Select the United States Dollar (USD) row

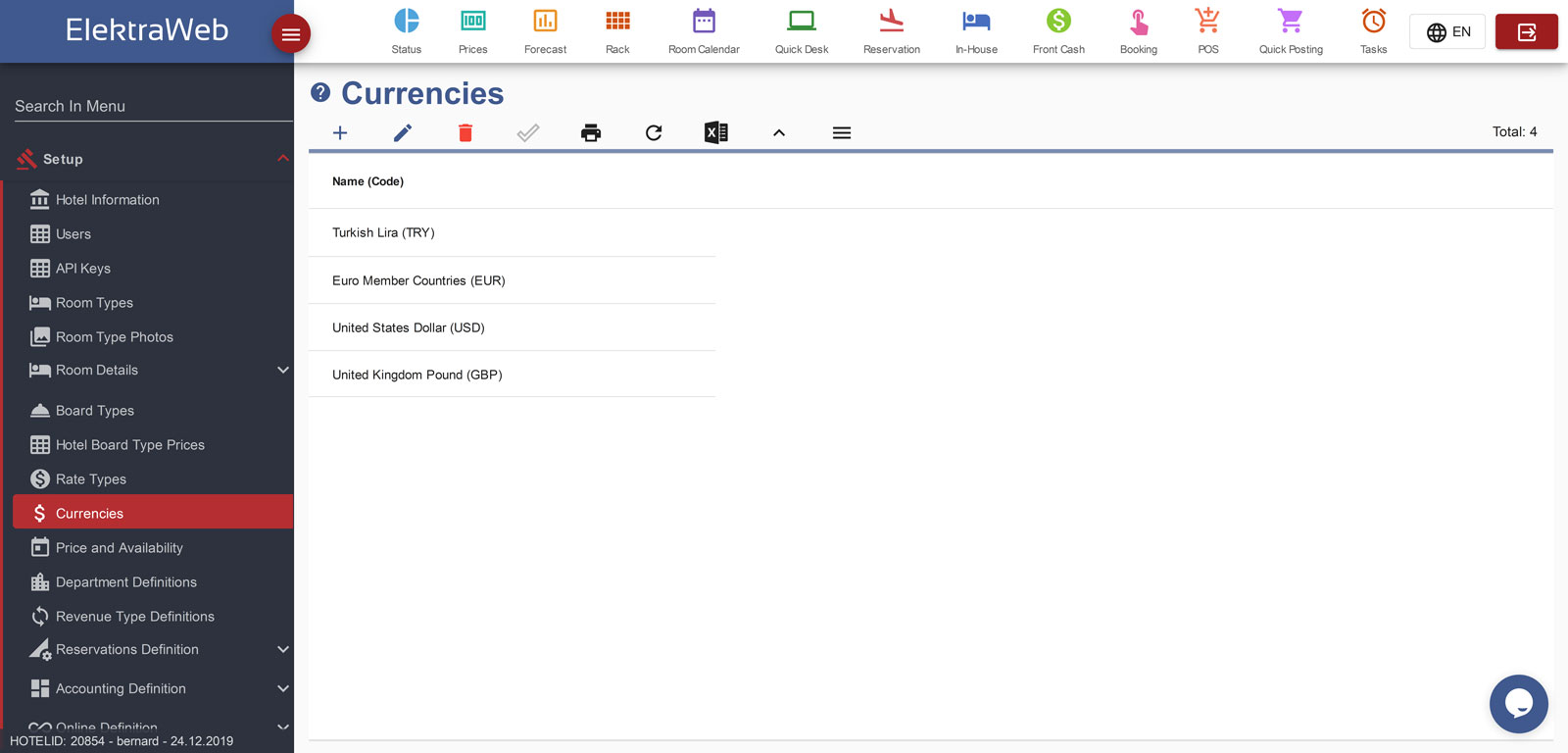[512, 327]
